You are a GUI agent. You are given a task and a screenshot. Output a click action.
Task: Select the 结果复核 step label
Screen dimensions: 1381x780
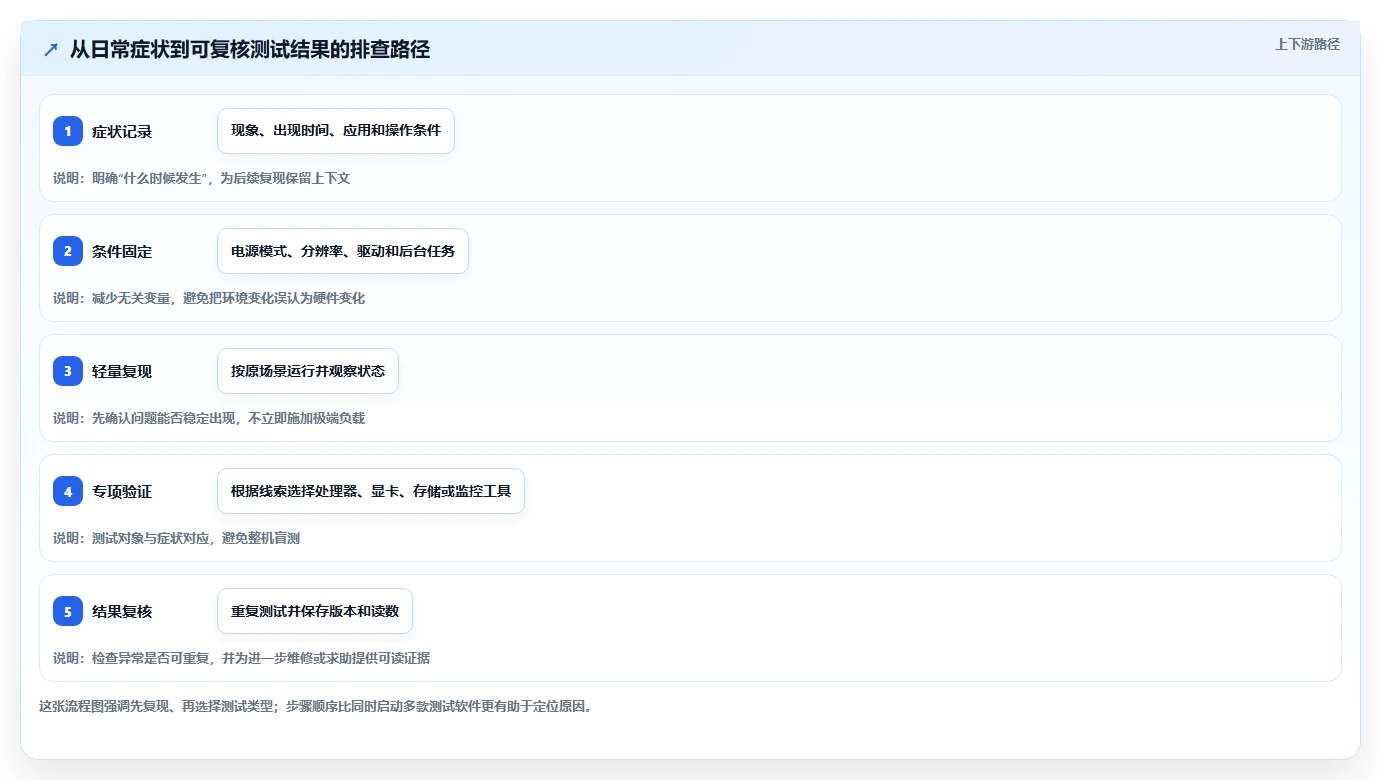click(x=122, y=611)
